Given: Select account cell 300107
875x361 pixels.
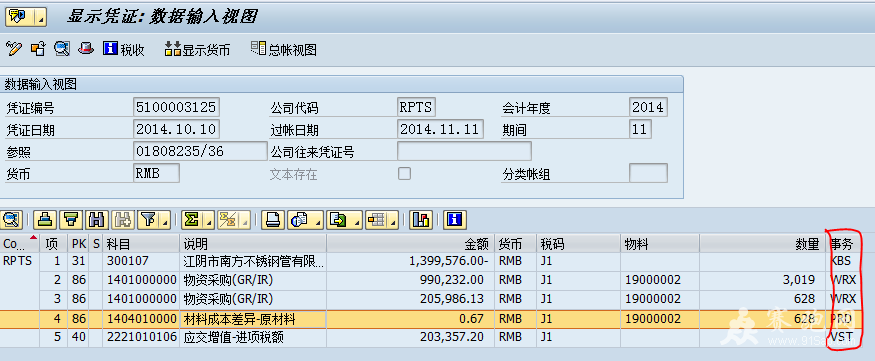Looking at the screenshot, I should pyautogui.click(x=141, y=262).
